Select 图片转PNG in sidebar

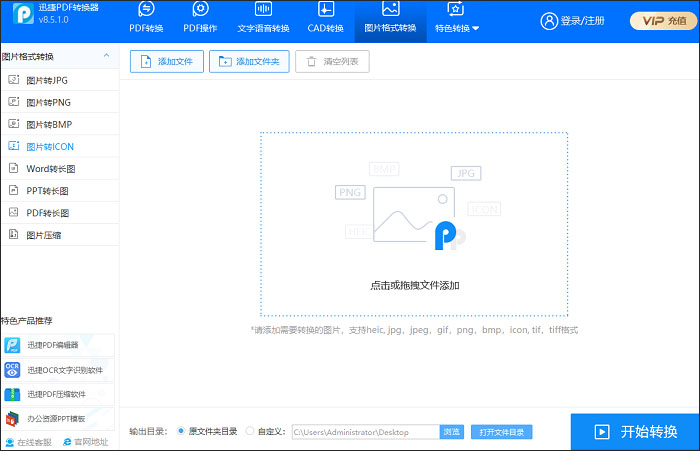point(60,102)
